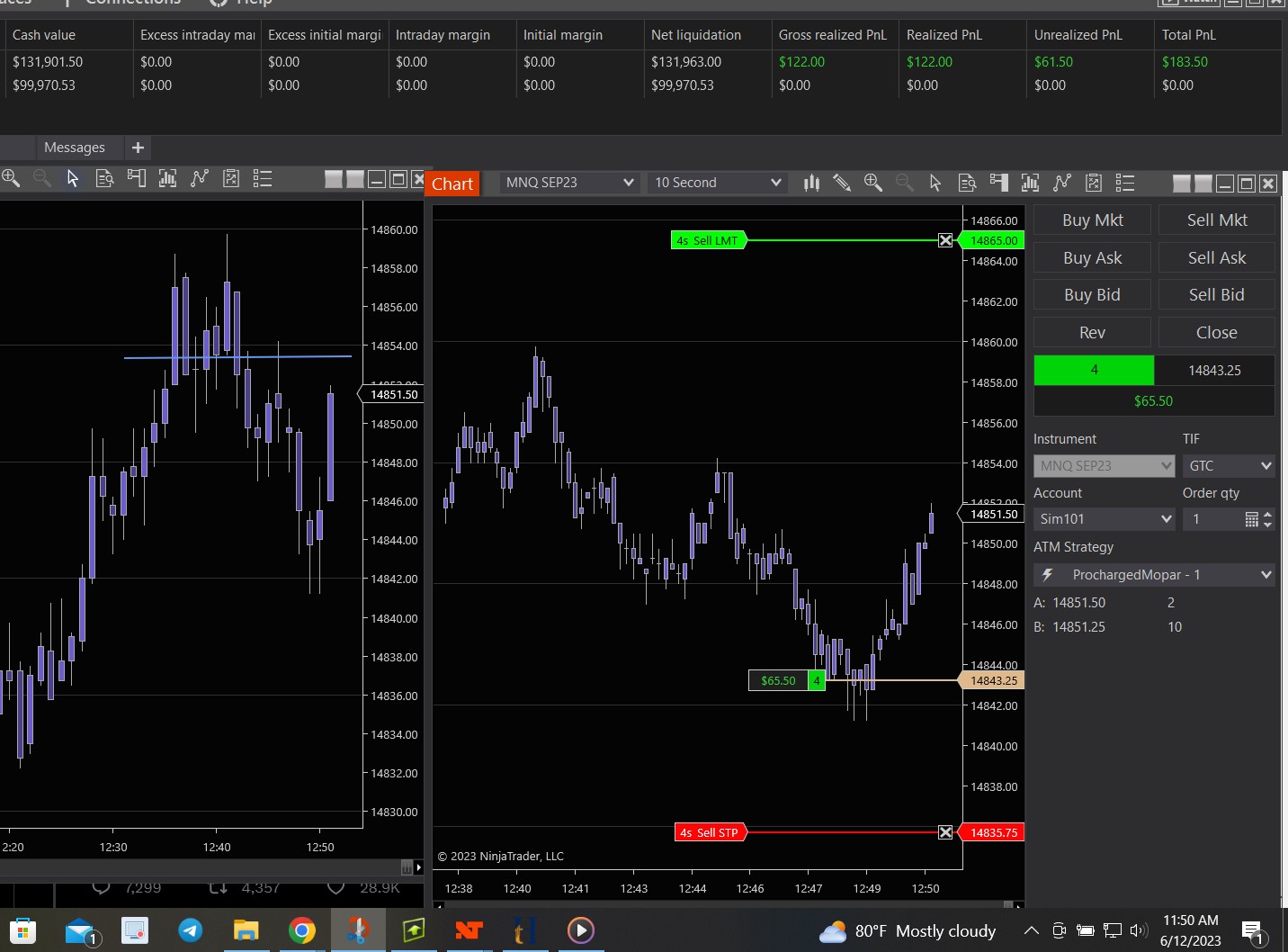Add a new tab with plus button
1288x952 pixels.
point(138,148)
